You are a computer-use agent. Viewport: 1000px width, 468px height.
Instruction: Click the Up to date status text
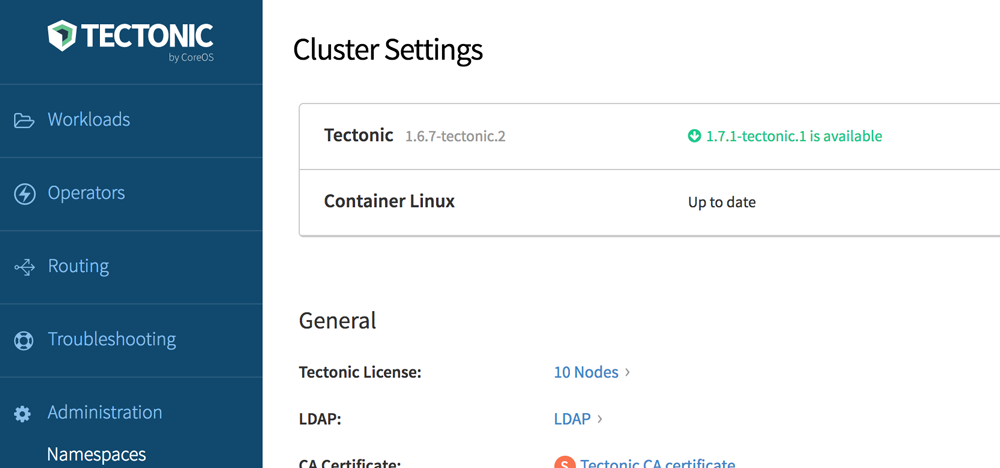722,203
